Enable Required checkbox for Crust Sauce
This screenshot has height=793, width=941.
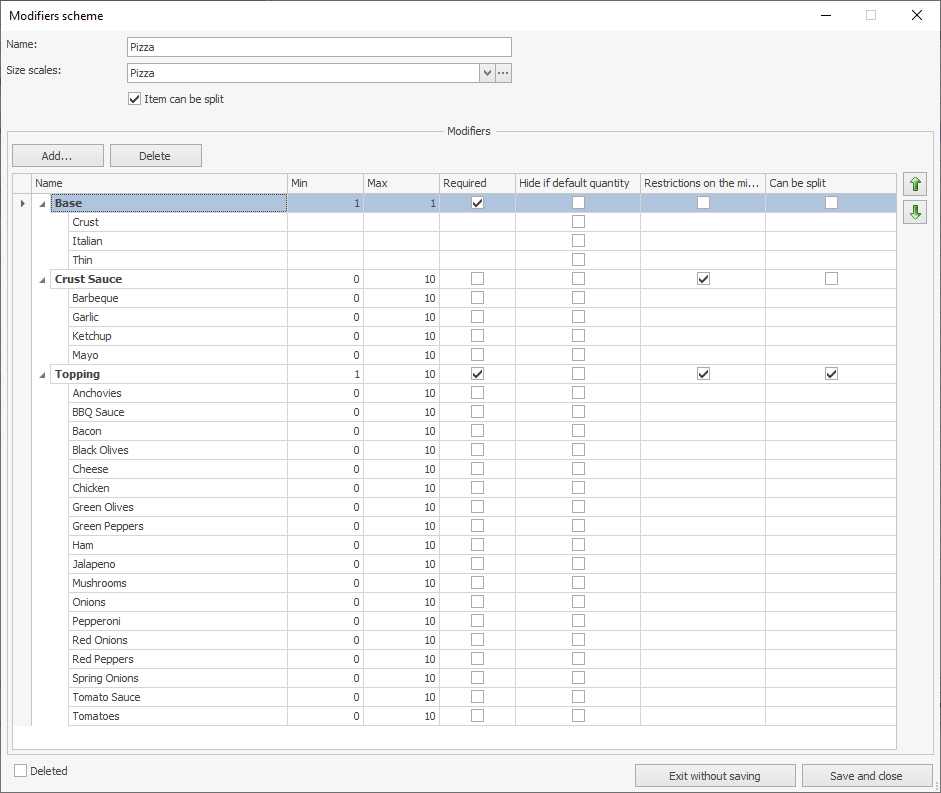(x=477, y=279)
